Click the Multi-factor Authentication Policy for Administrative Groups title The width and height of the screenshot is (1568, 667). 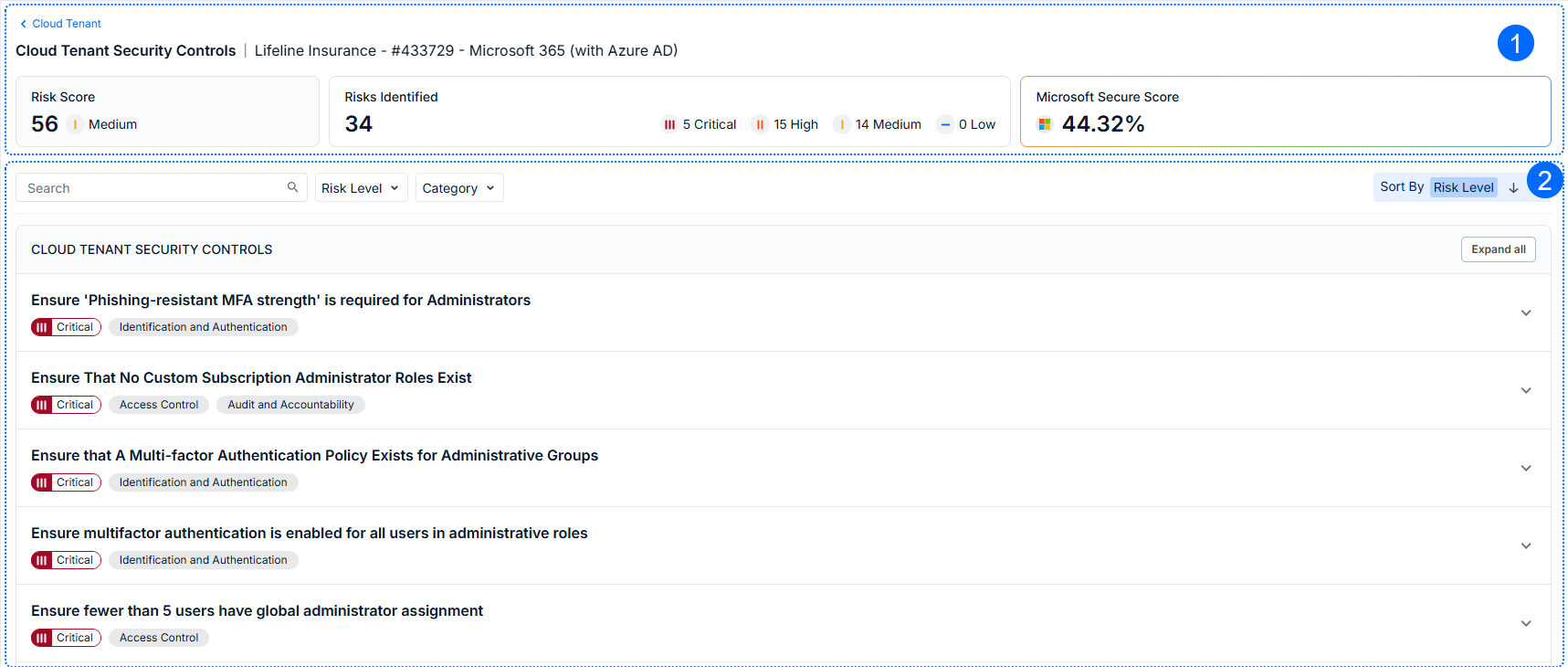(x=314, y=455)
